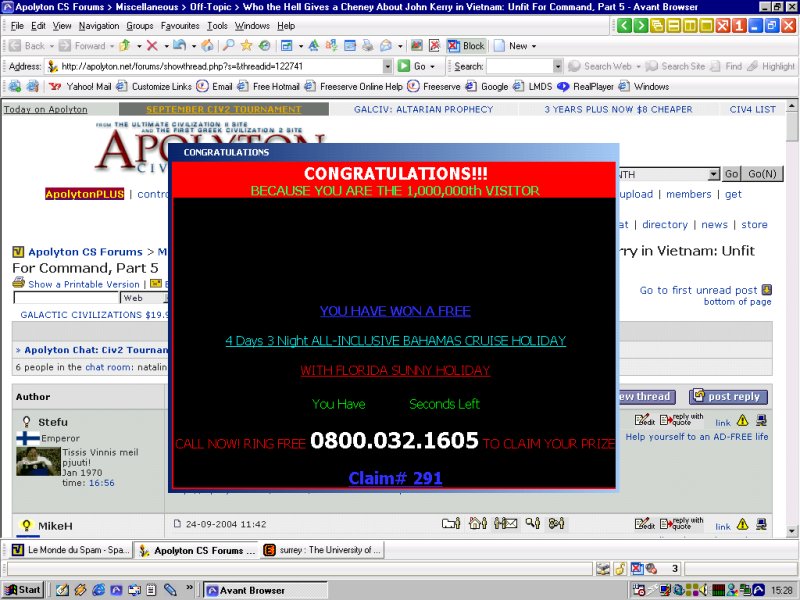This screenshot has width=800, height=600.
Task: Click the search-user icon in MikeH's post
Action: point(533,523)
